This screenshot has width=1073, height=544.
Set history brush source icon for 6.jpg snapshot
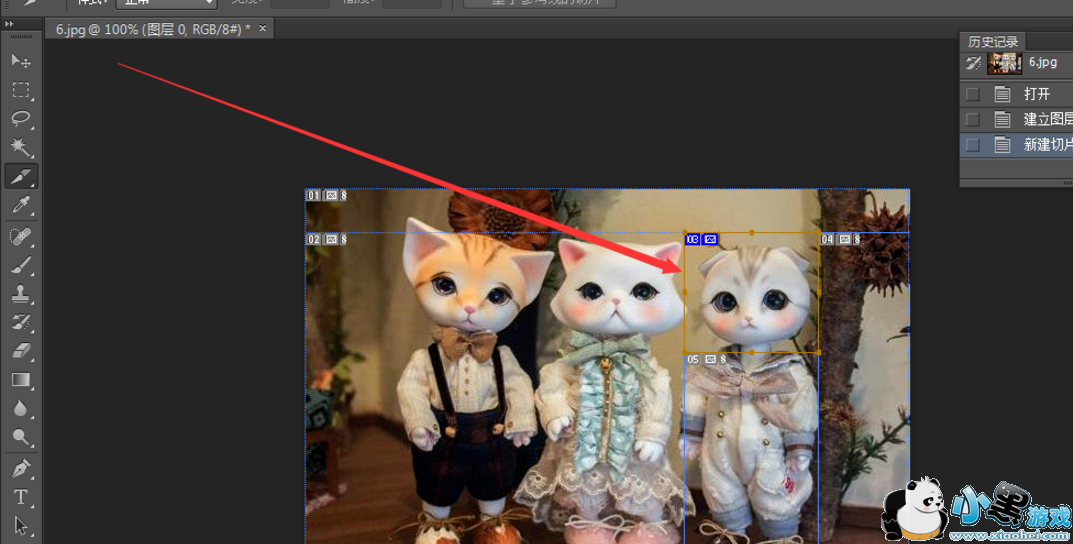tap(973, 64)
